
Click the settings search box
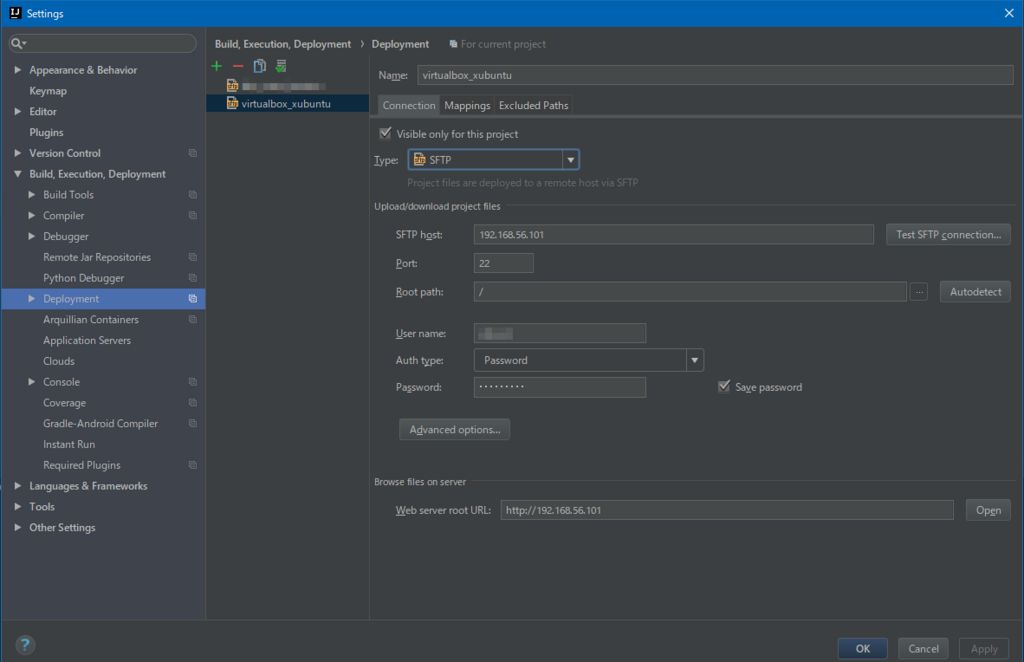coord(103,43)
